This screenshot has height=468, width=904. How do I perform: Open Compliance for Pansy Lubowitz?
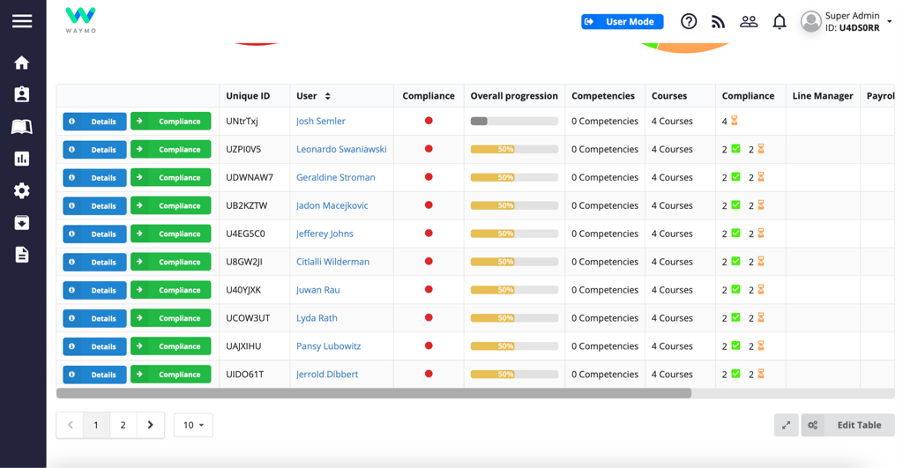[171, 346]
